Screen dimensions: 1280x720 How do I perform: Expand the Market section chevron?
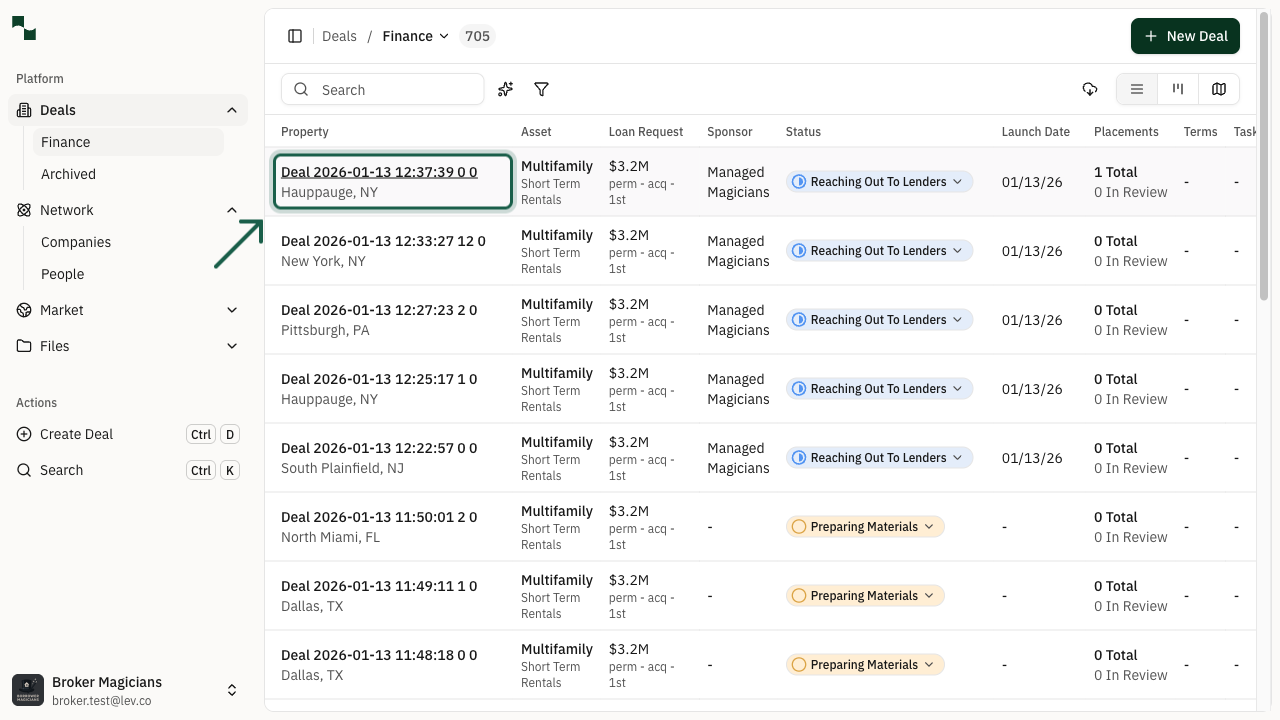click(x=232, y=310)
